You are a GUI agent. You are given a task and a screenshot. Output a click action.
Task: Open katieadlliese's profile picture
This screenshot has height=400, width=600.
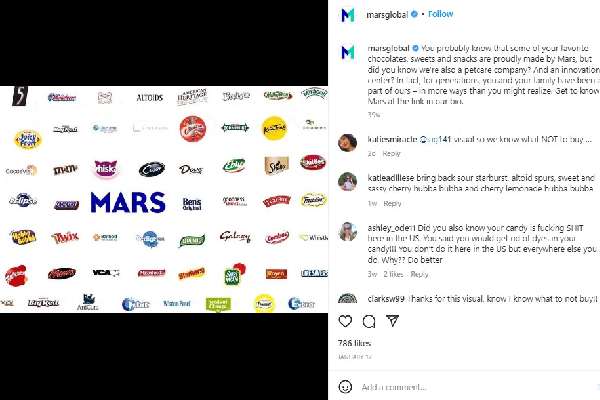(347, 181)
